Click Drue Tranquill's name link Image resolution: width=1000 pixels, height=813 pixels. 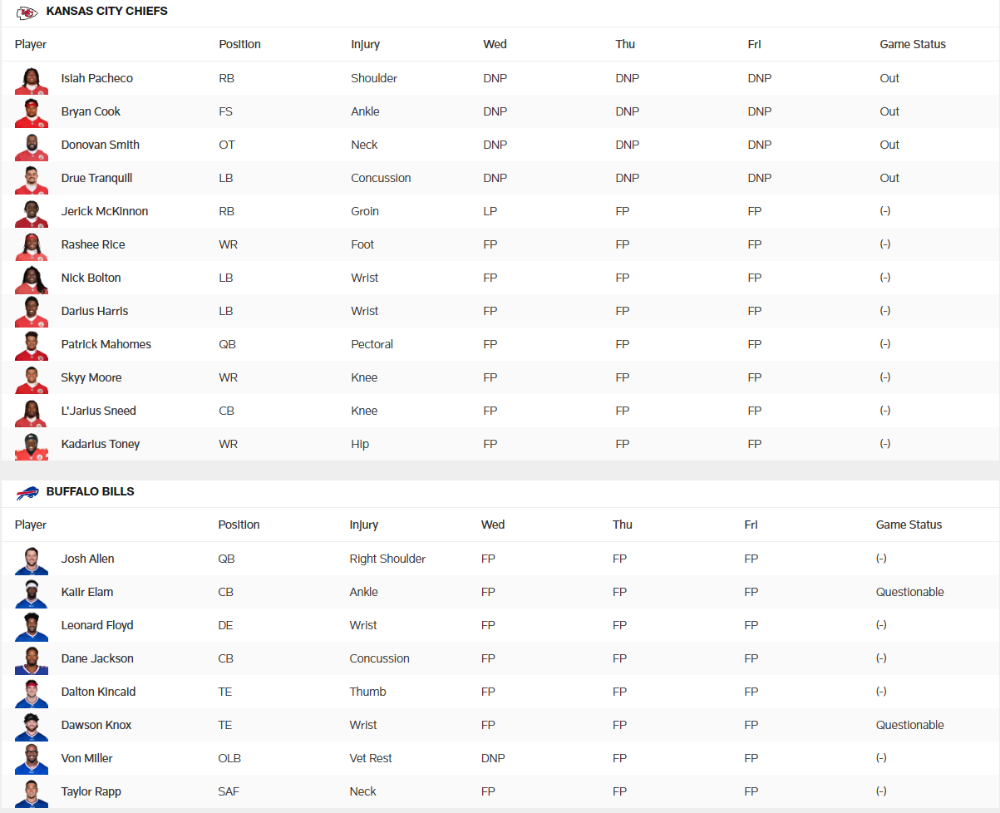tap(97, 178)
